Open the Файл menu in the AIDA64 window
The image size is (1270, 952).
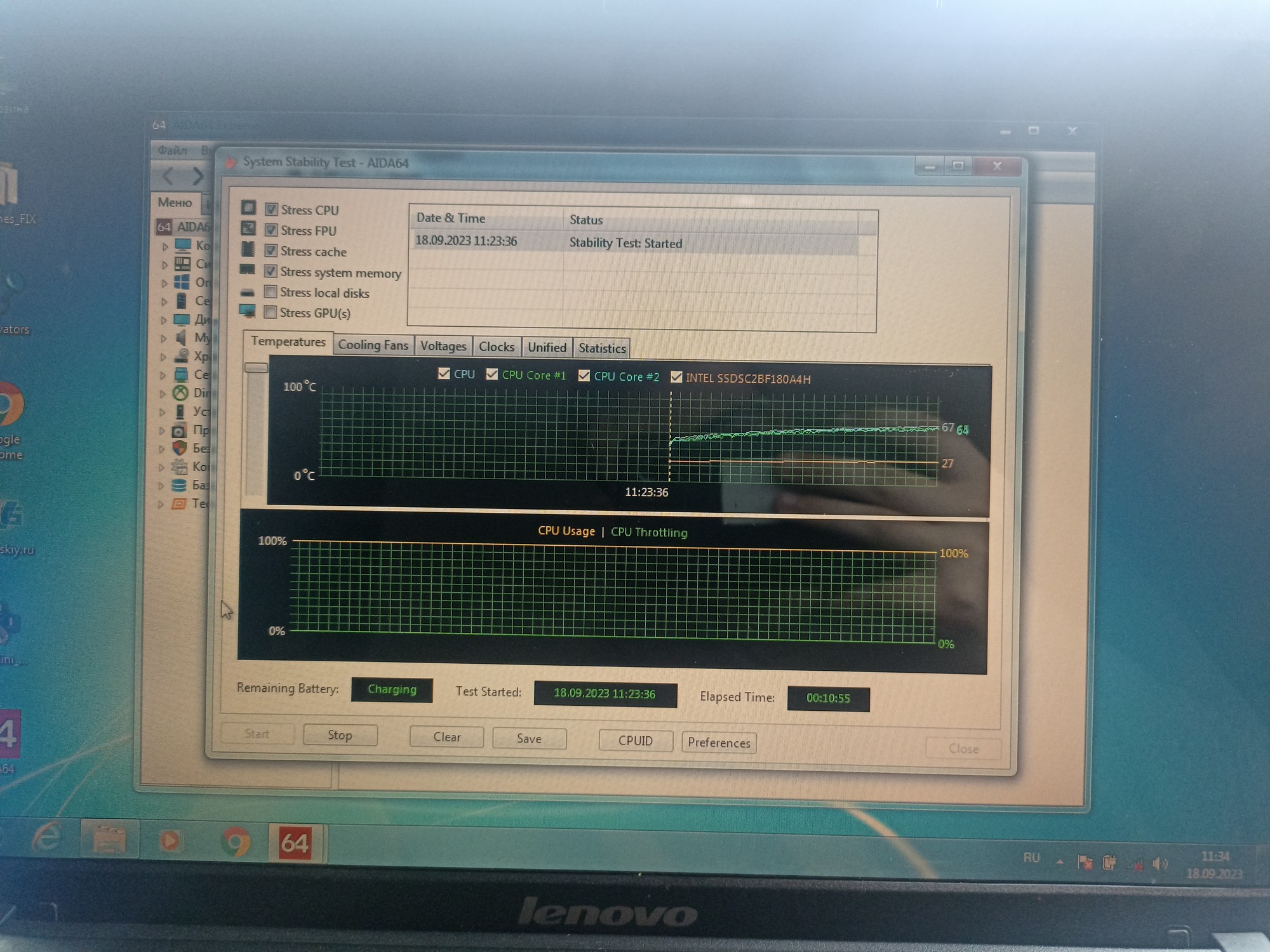(x=173, y=150)
